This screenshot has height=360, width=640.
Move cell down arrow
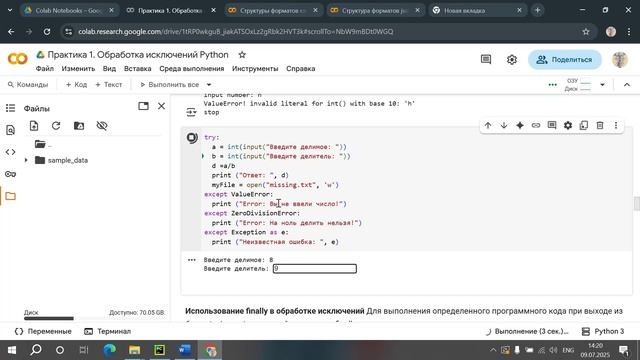point(504,125)
